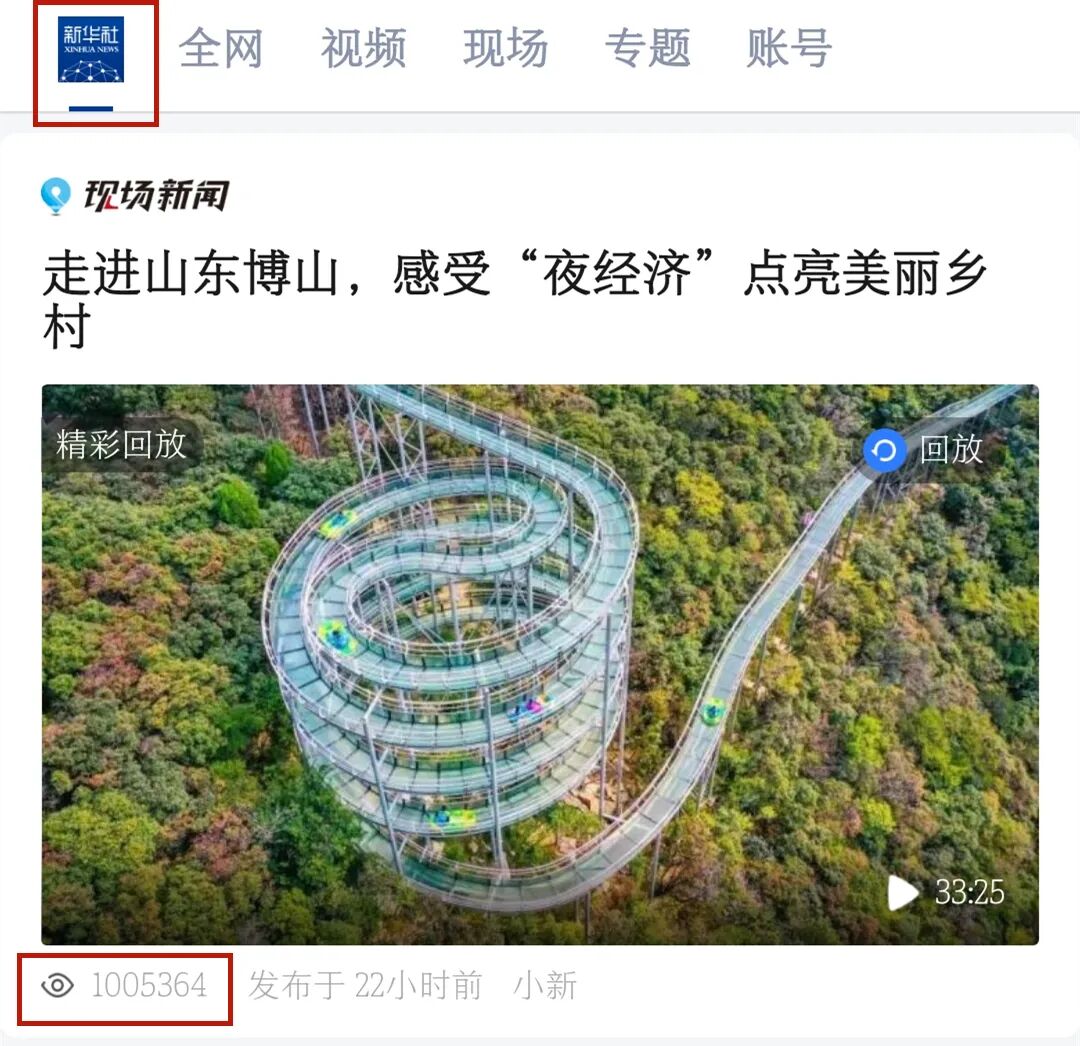The width and height of the screenshot is (1080, 1046).
Task: Open the glass slide video thumbnail
Action: 540,665
